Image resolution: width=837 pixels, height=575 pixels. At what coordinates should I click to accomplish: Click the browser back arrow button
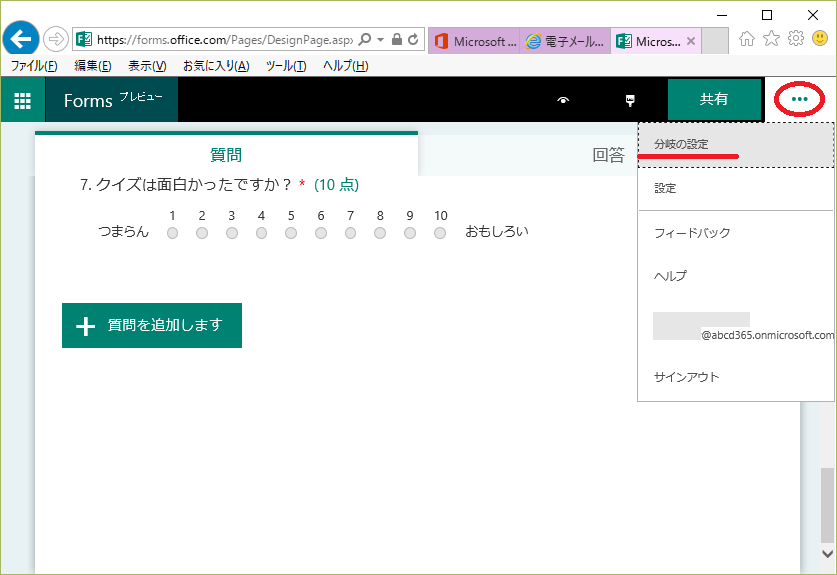point(21,39)
